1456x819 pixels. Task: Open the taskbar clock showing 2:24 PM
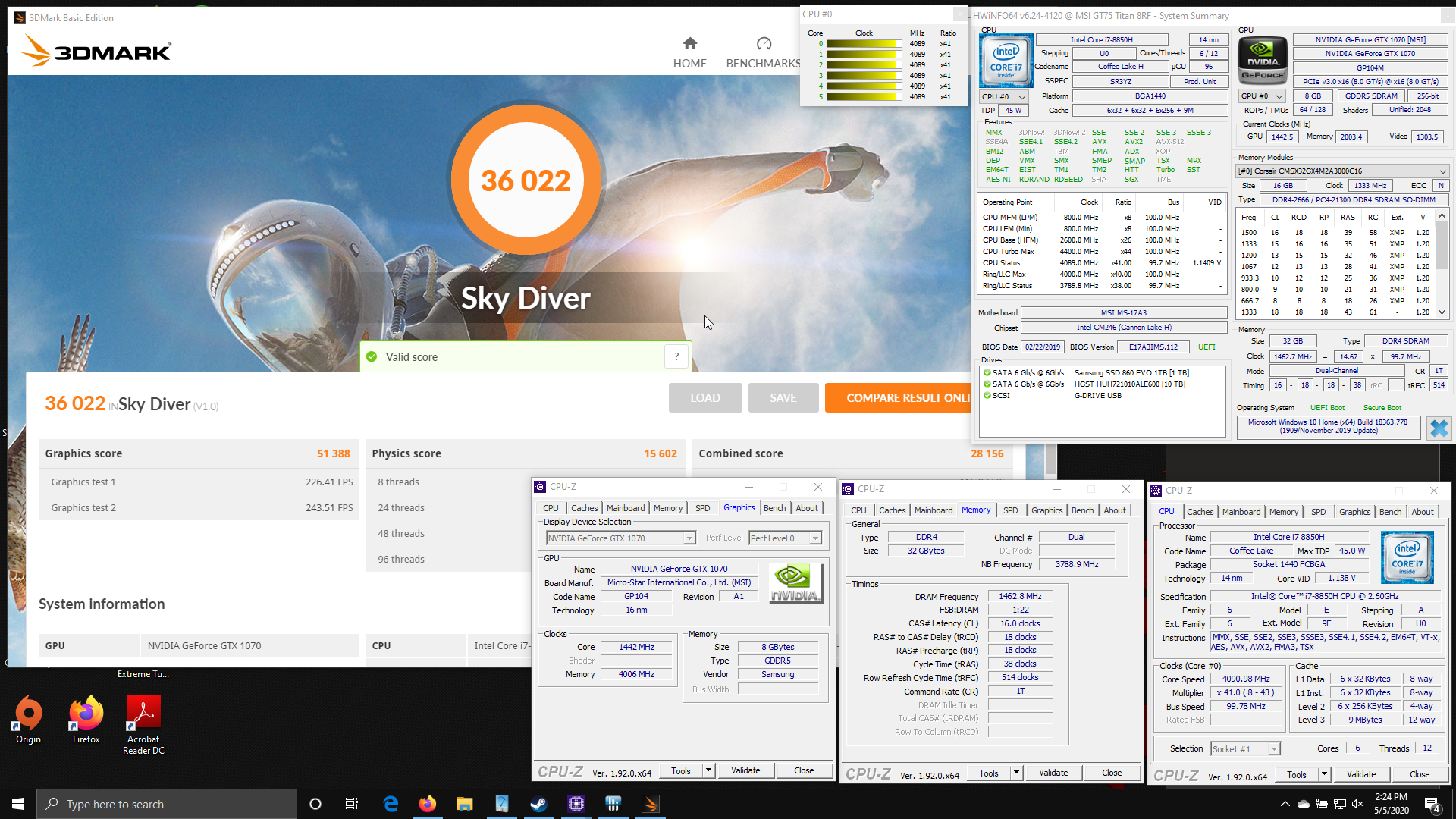pyautogui.click(x=1391, y=804)
